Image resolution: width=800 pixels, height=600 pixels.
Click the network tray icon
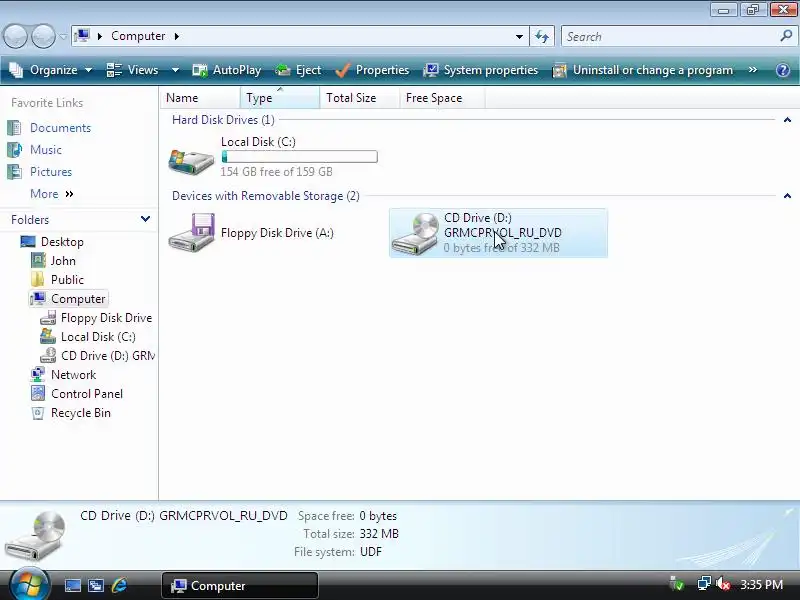[704, 583]
